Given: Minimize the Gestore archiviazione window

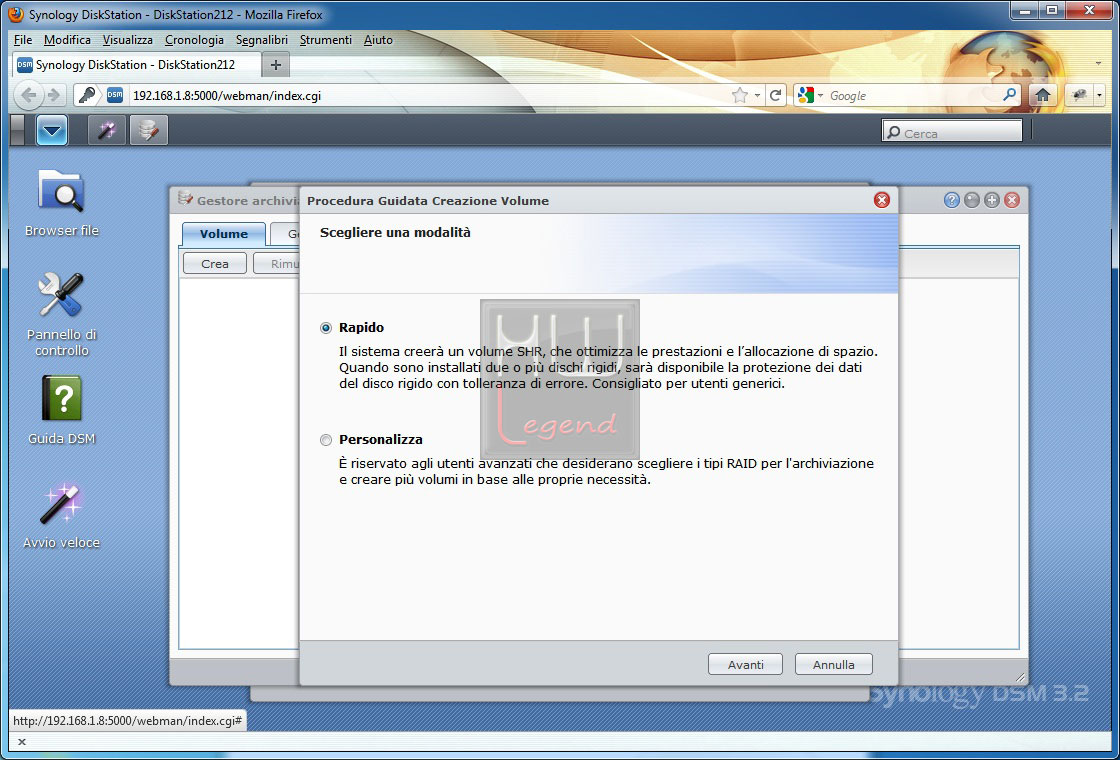Looking at the screenshot, I should point(971,201).
